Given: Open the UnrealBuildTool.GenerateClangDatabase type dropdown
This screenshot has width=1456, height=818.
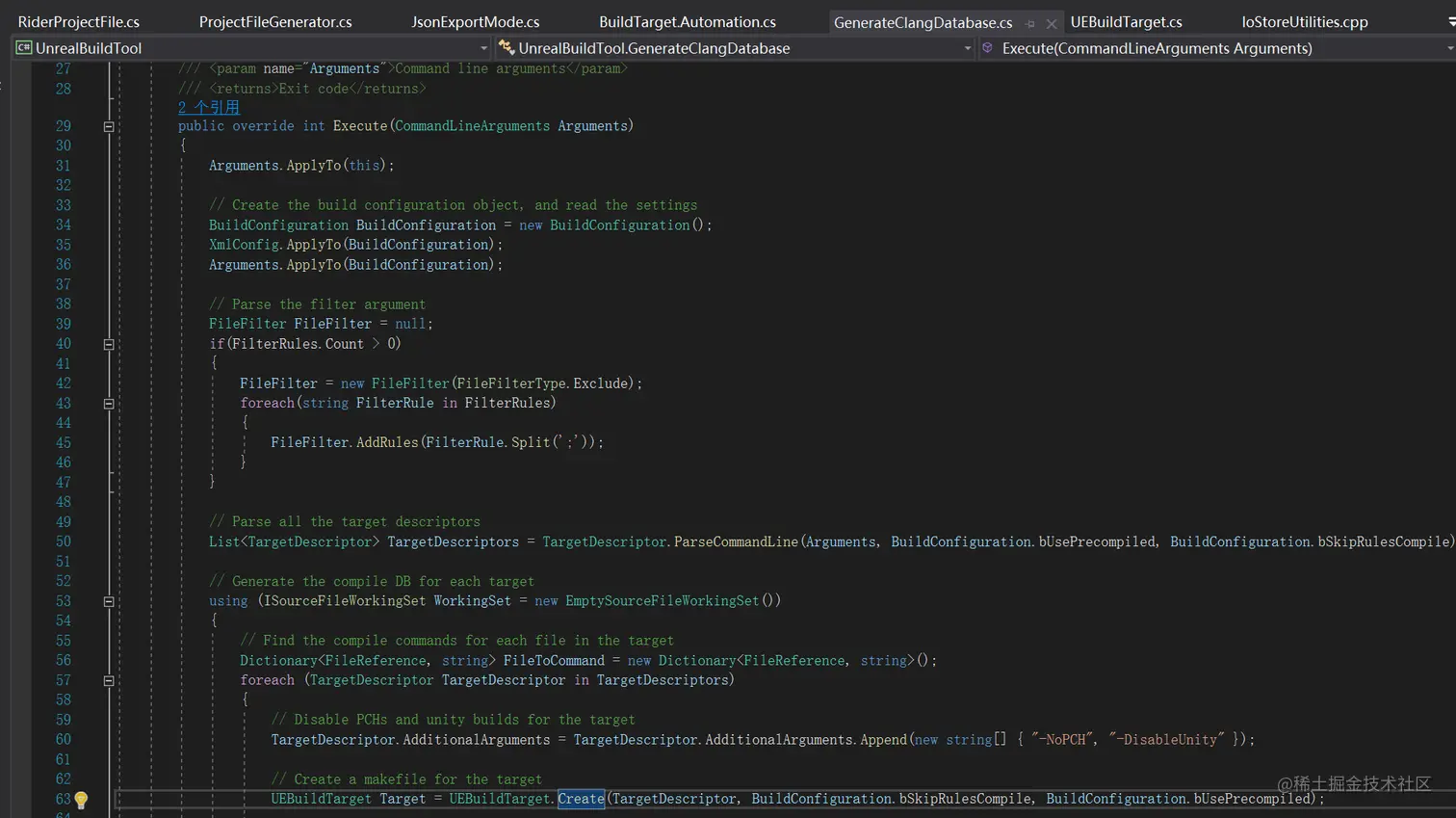Looking at the screenshot, I should [x=967, y=48].
